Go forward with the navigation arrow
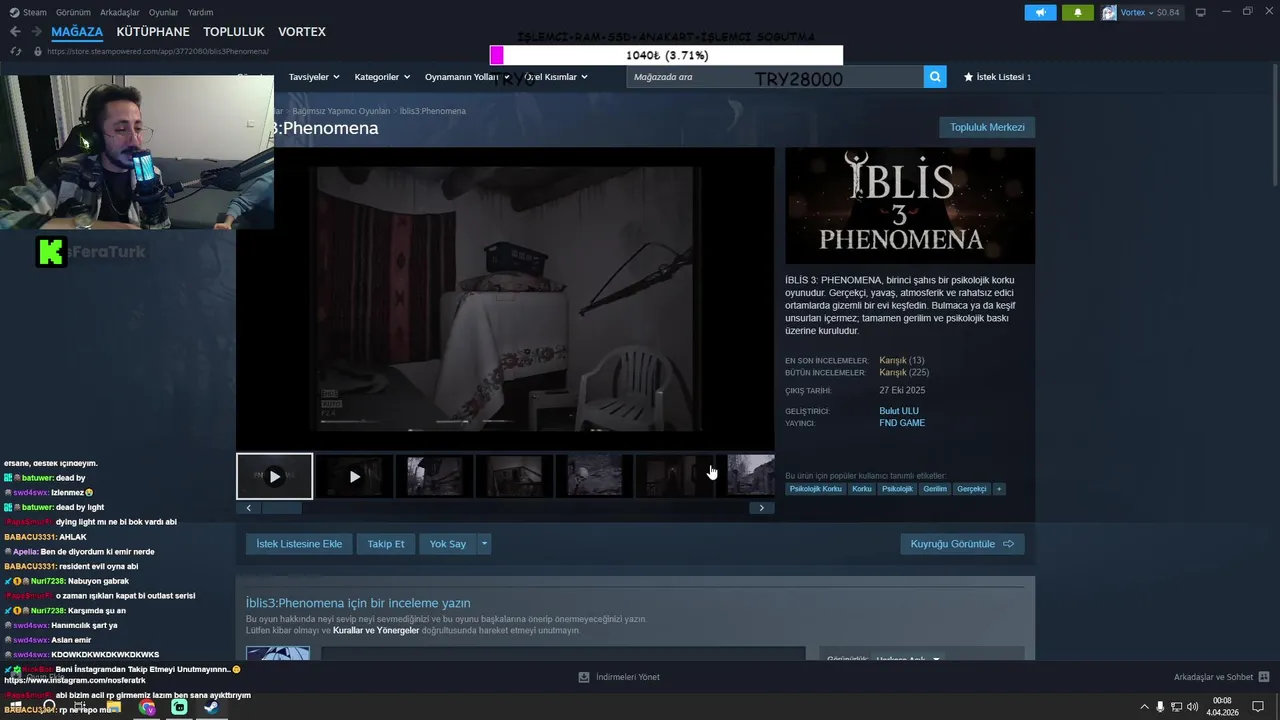This screenshot has height=720, width=1280. (x=37, y=32)
